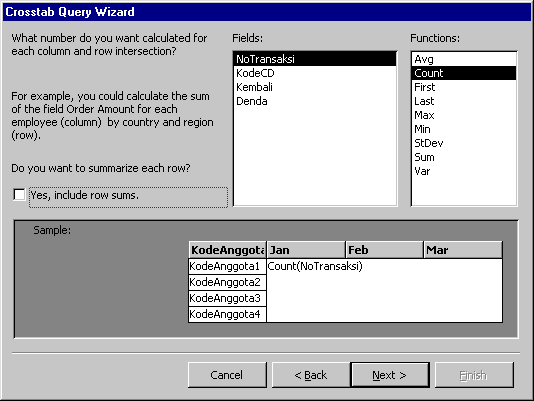
Task: Select the KodeCD field
Action: (315, 73)
